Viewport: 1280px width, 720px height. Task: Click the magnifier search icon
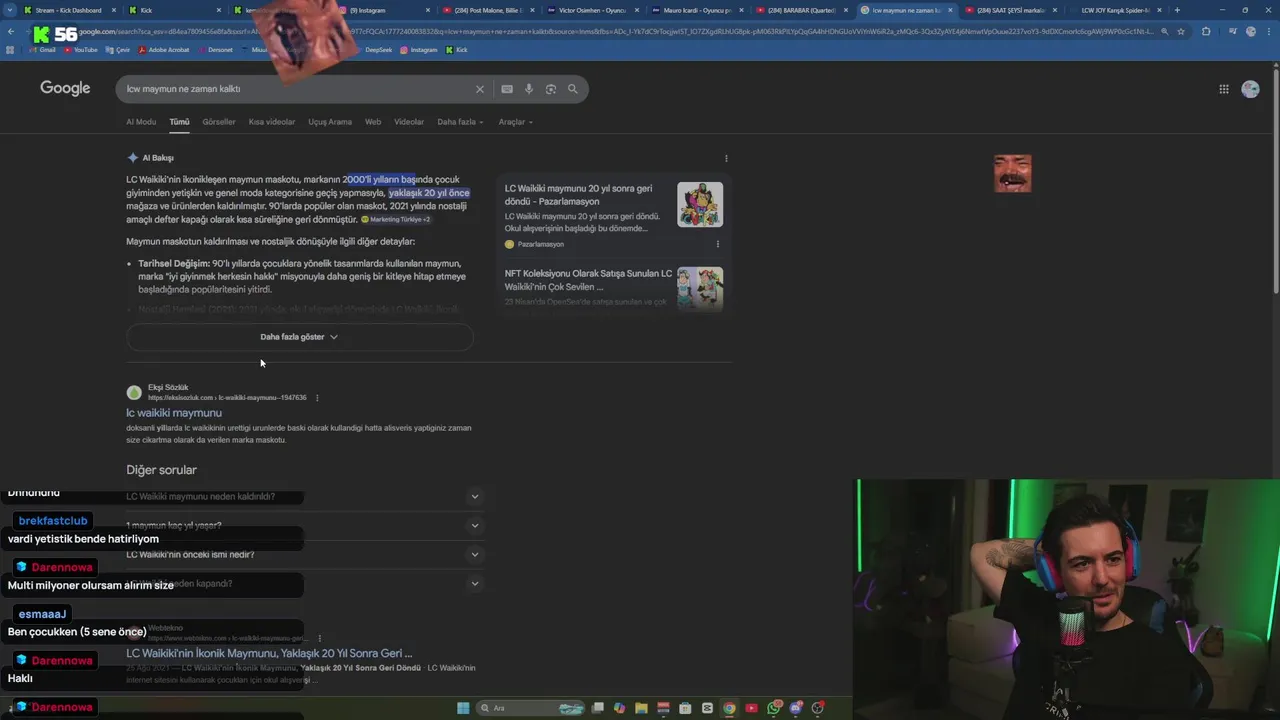(573, 89)
